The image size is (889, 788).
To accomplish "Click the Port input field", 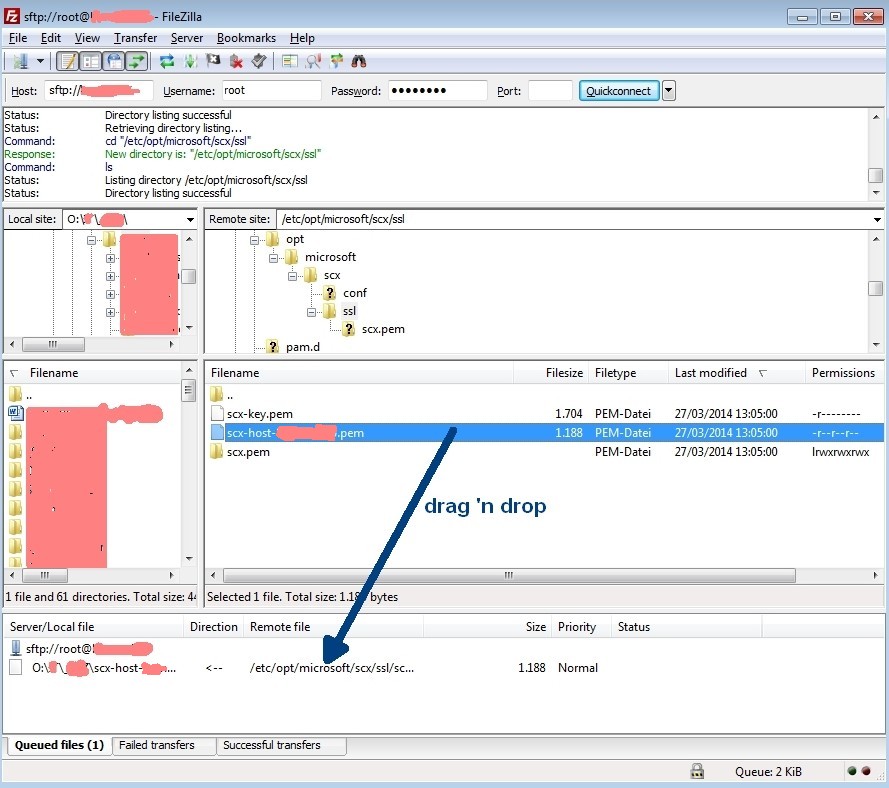I will pos(550,91).
